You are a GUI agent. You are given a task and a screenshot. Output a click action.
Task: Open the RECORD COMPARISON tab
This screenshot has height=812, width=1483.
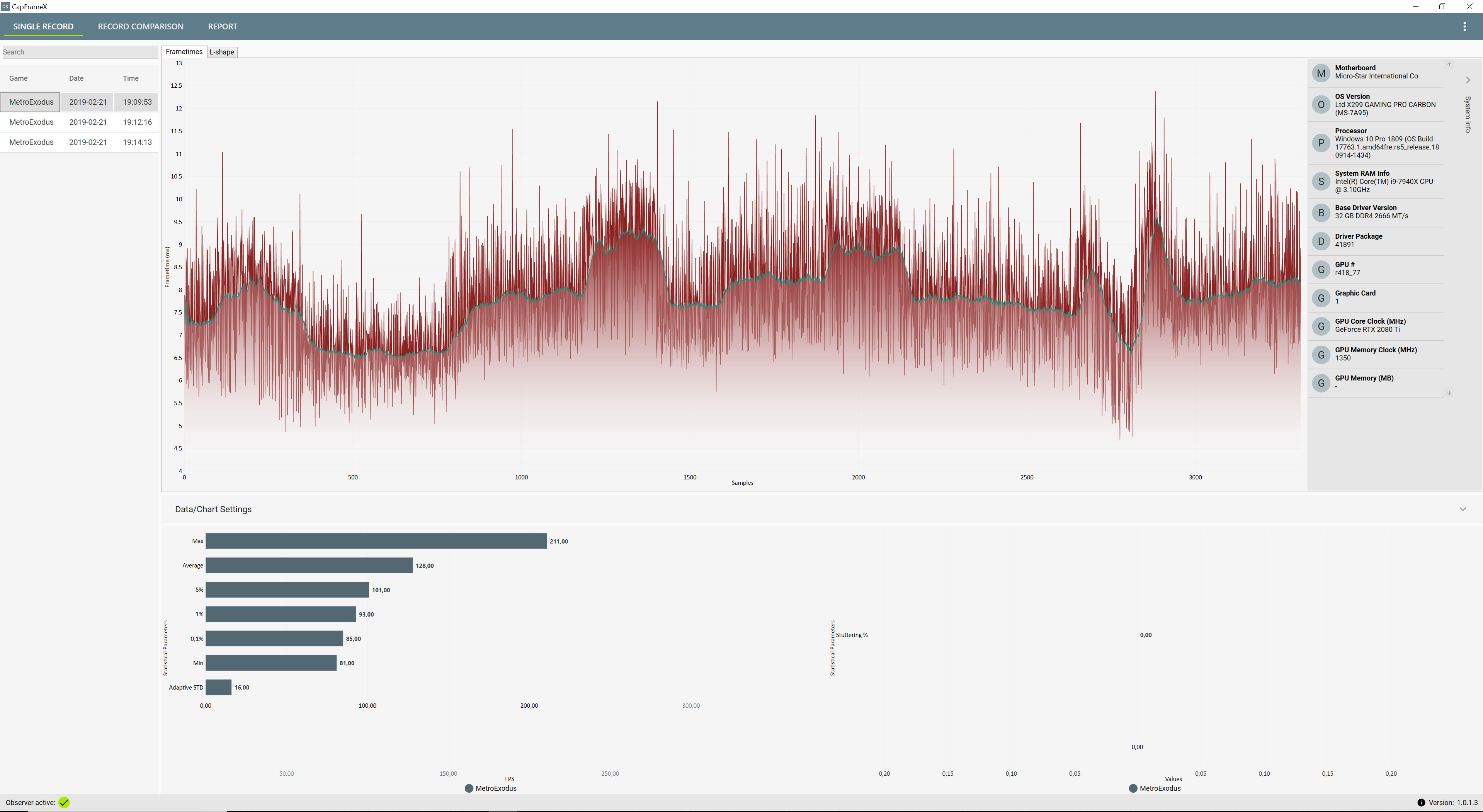141,27
